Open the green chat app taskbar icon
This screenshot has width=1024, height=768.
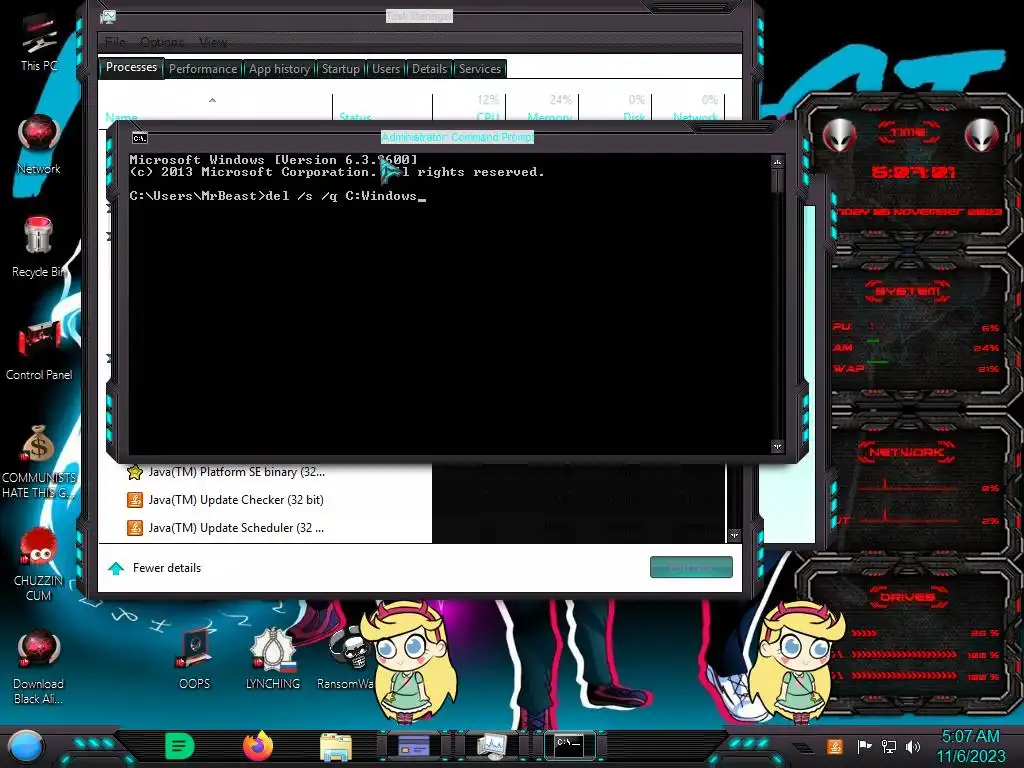pos(180,746)
